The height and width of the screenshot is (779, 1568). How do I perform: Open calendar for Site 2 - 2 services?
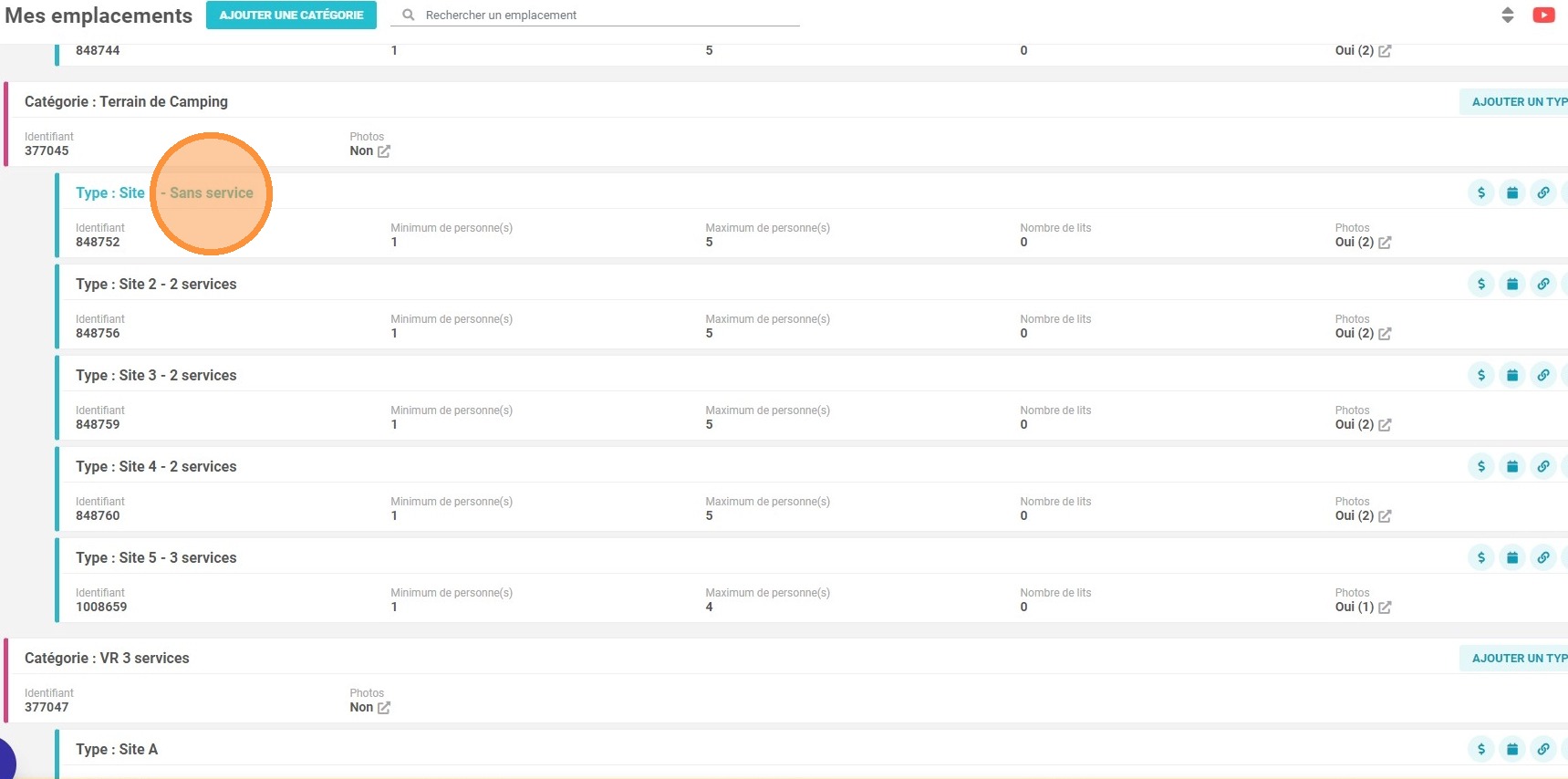[x=1512, y=284]
